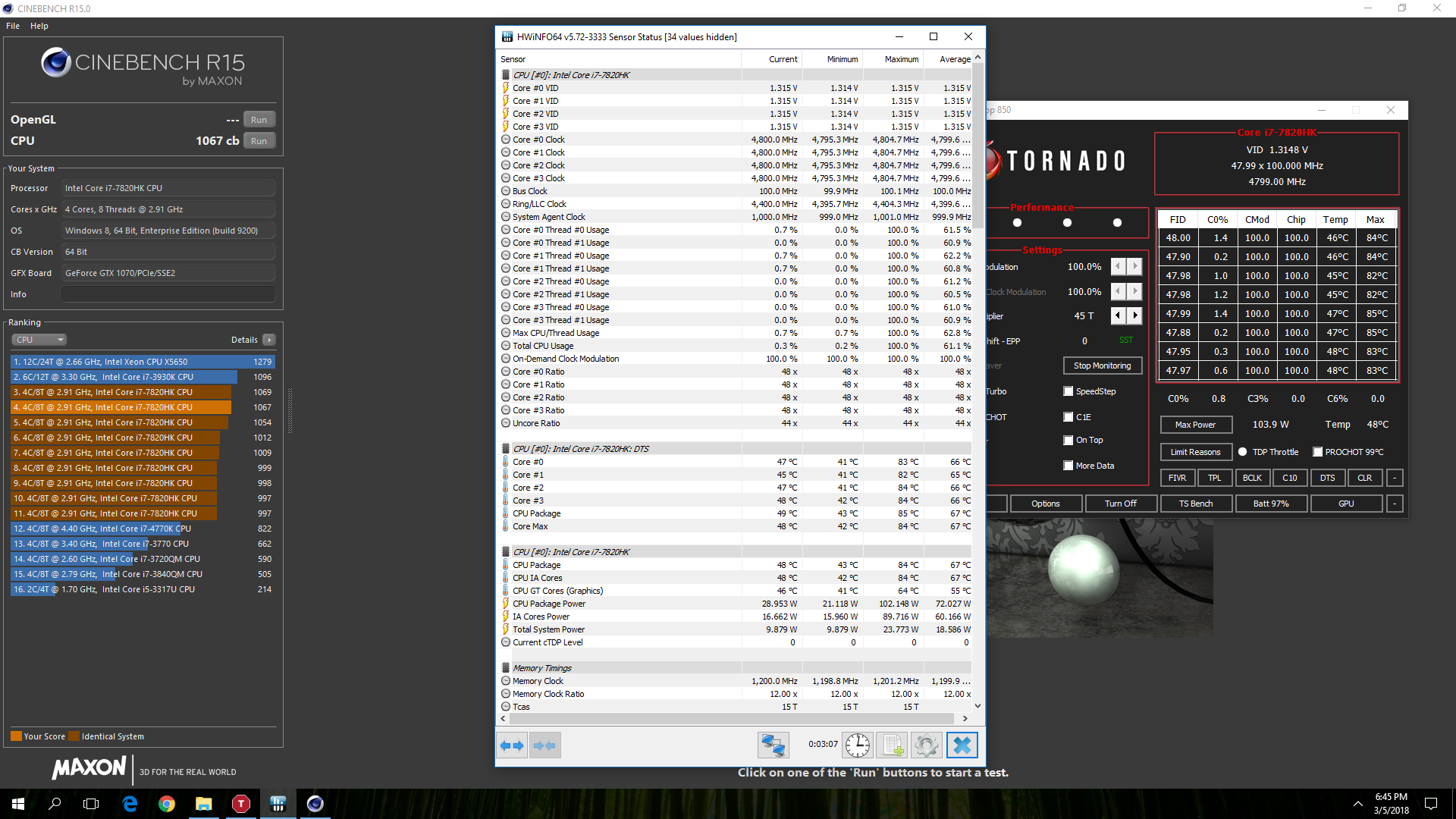Click the TS Bench button
Screen dimensions: 1456x819
(x=1195, y=504)
